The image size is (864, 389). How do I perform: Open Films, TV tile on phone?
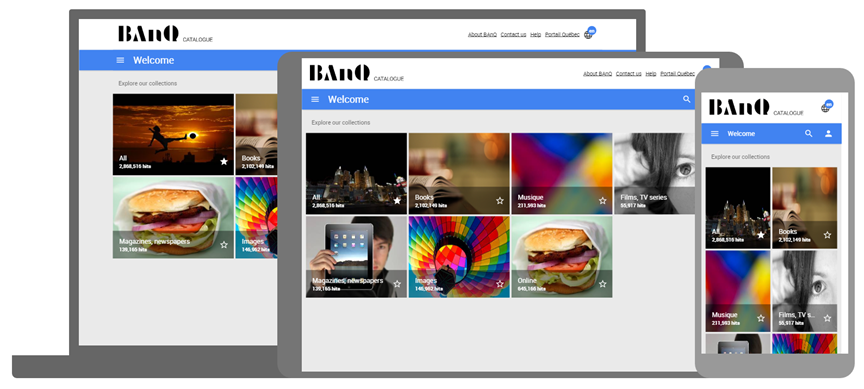804,291
